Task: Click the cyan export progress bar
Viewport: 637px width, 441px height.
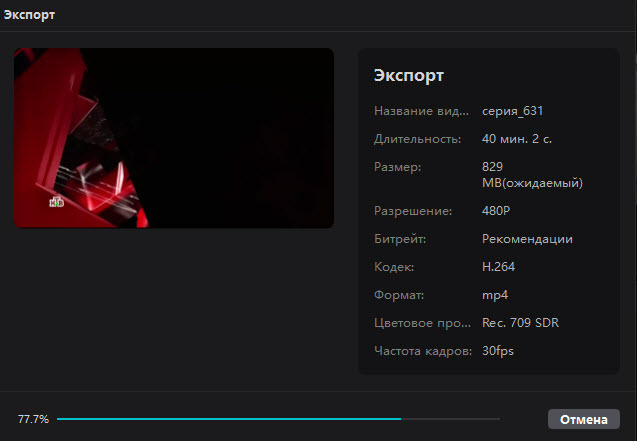Action: pyautogui.click(x=278, y=419)
